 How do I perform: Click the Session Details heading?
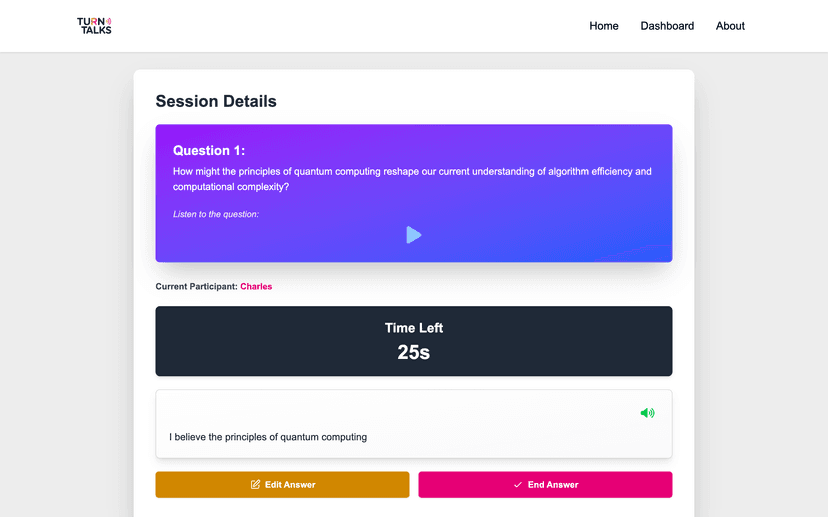pyautogui.click(x=216, y=101)
